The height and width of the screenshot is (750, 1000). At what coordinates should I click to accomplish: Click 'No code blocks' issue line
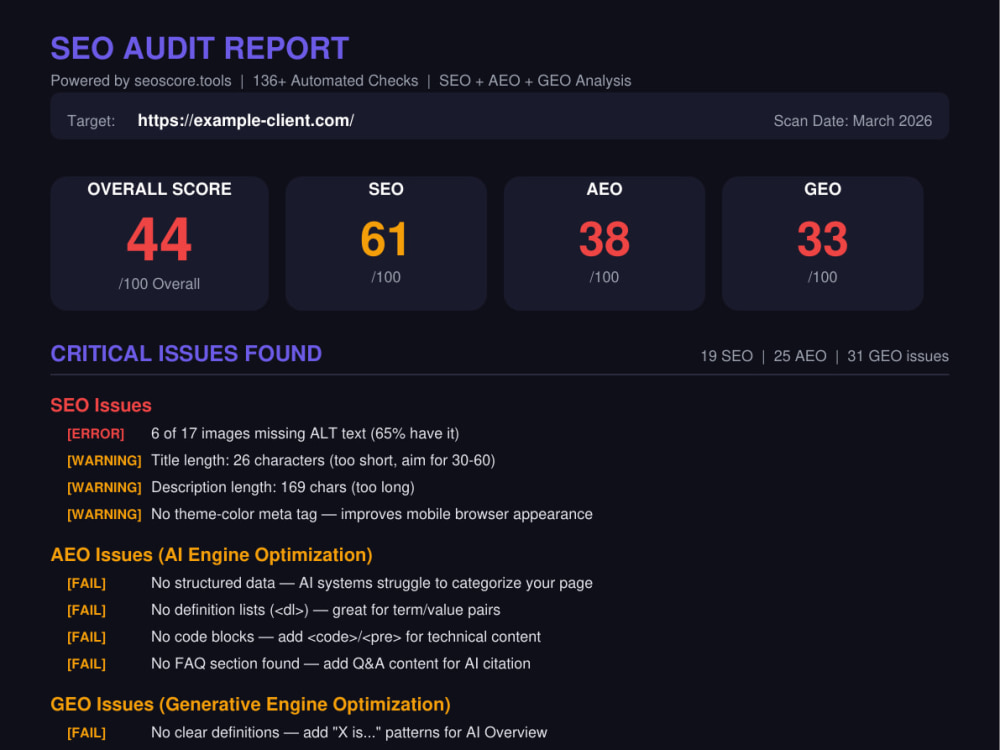(346, 636)
